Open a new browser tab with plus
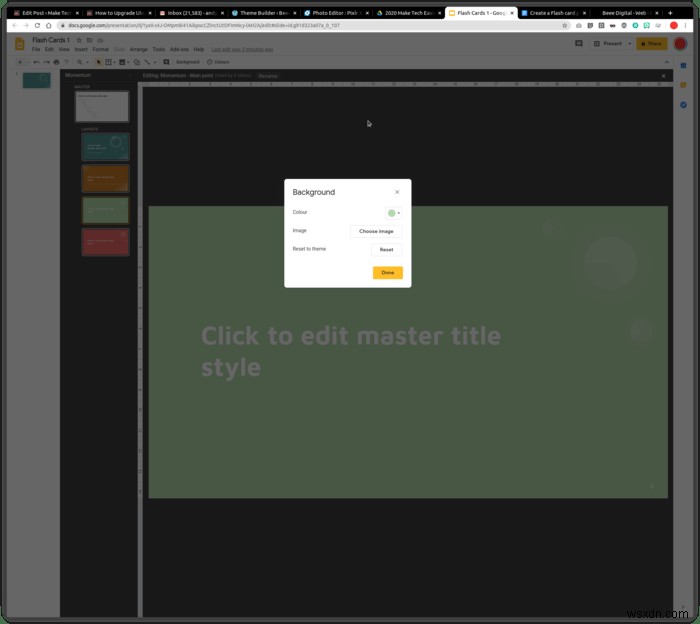The image size is (700, 624). 670,13
